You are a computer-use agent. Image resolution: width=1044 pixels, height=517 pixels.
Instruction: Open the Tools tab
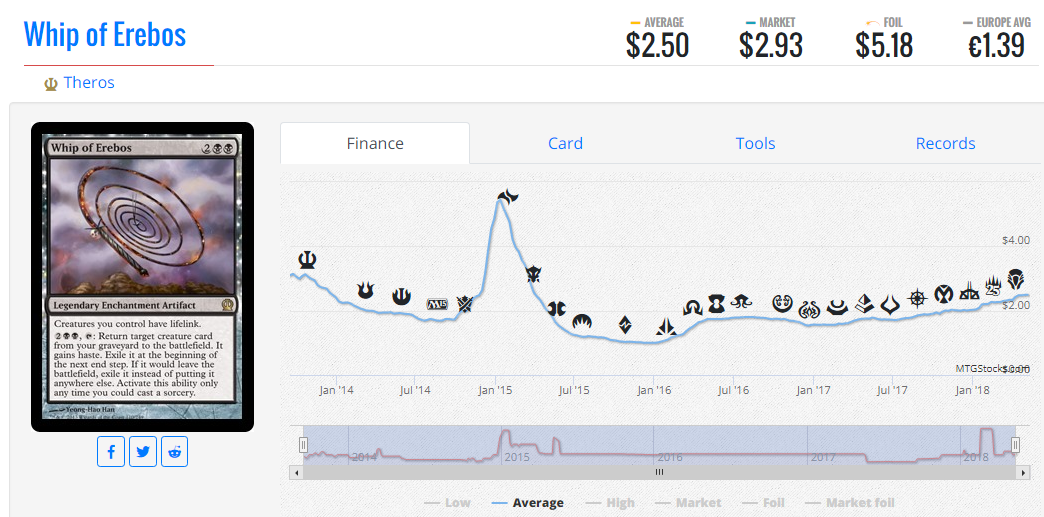(x=755, y=143)
